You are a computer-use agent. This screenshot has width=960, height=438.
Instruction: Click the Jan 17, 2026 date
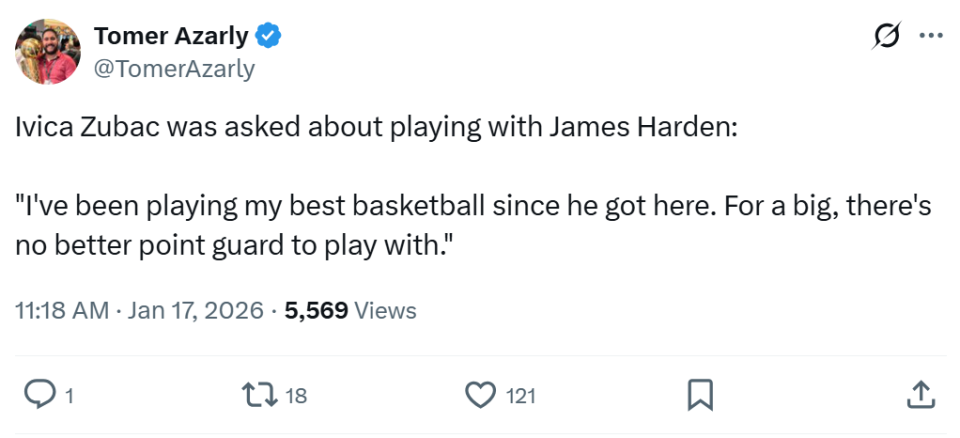point(198,311)
